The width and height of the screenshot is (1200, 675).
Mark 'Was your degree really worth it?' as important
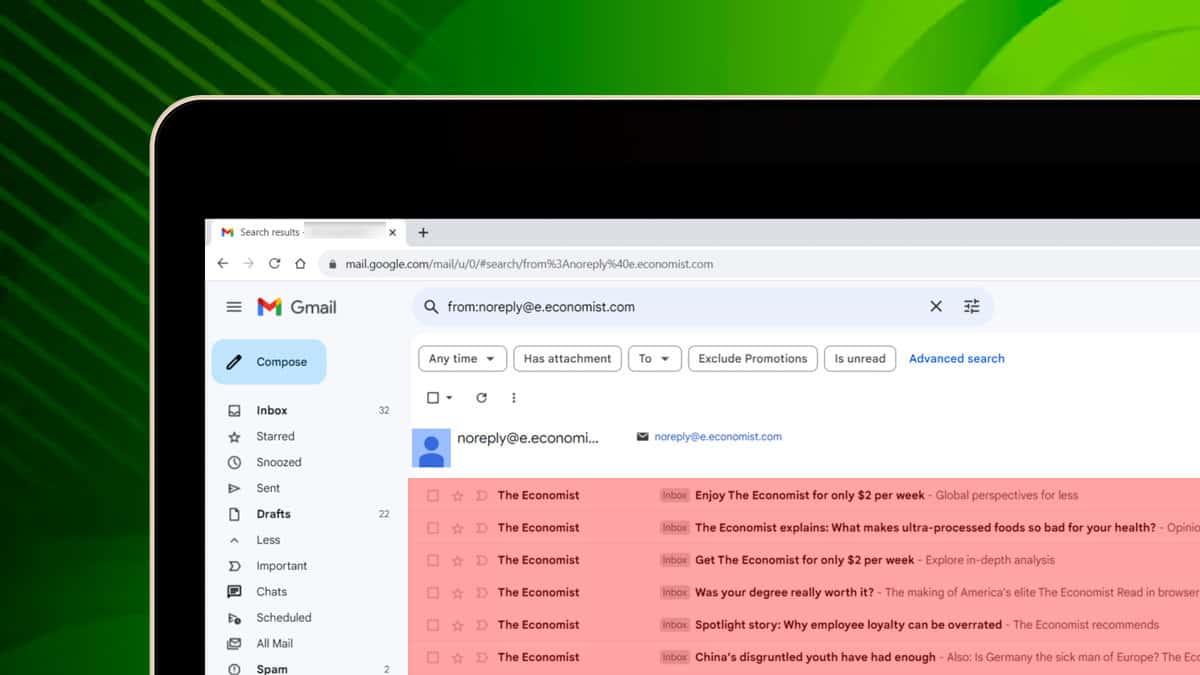click(x=481, y=593)
